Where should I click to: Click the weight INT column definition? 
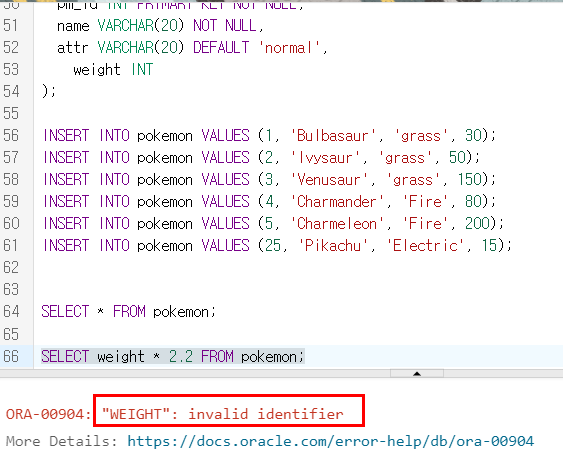click(113, 70)
